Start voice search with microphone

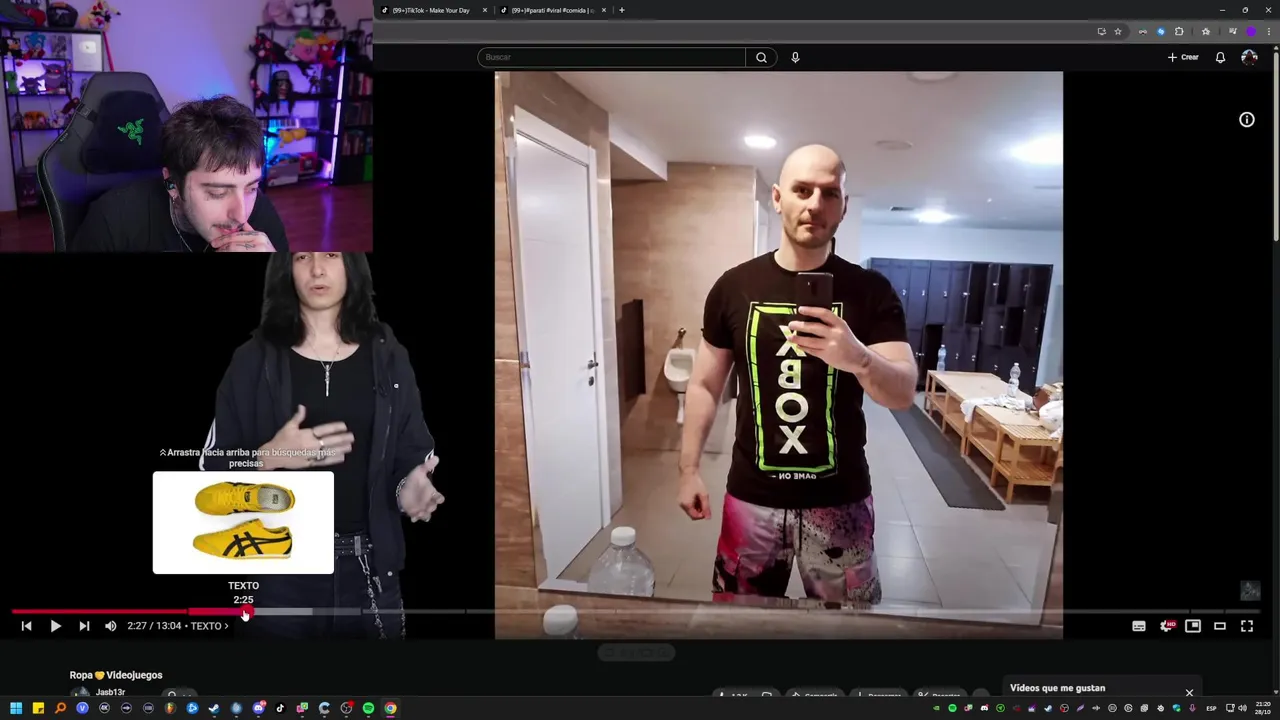click(x=795, y=57)
